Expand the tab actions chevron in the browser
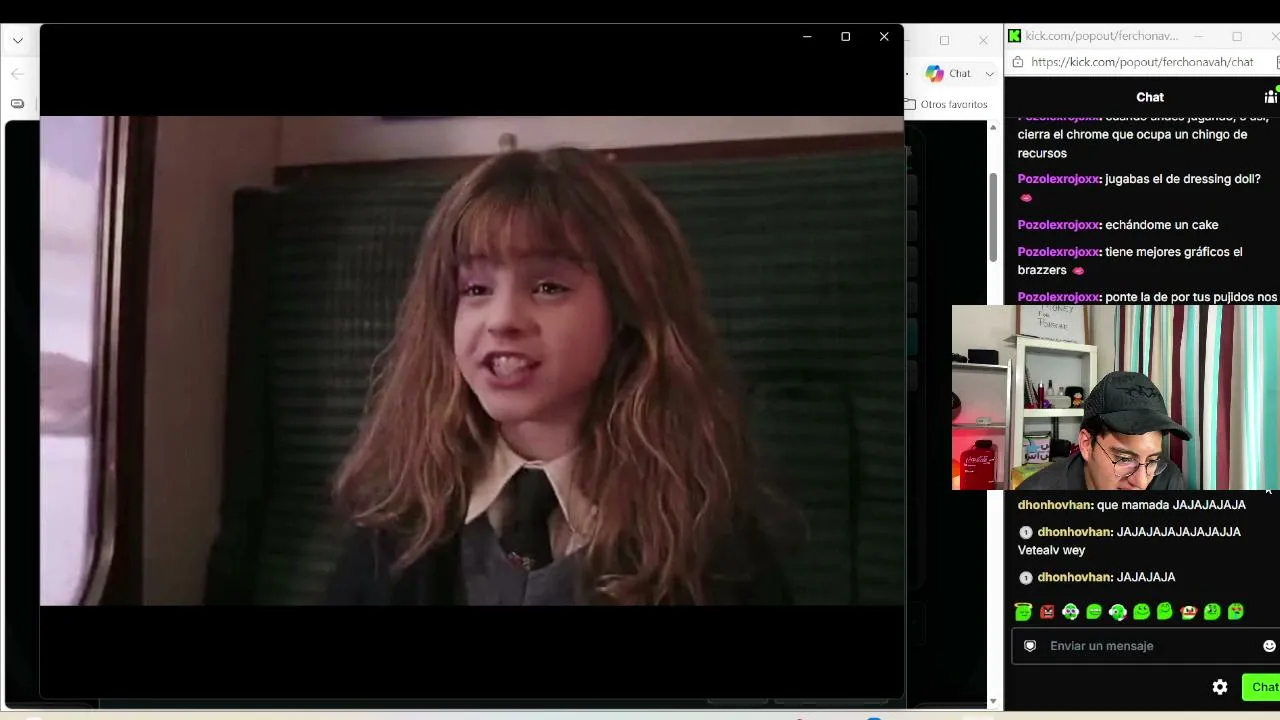1280x720 pixels. [x=17, y=41]
